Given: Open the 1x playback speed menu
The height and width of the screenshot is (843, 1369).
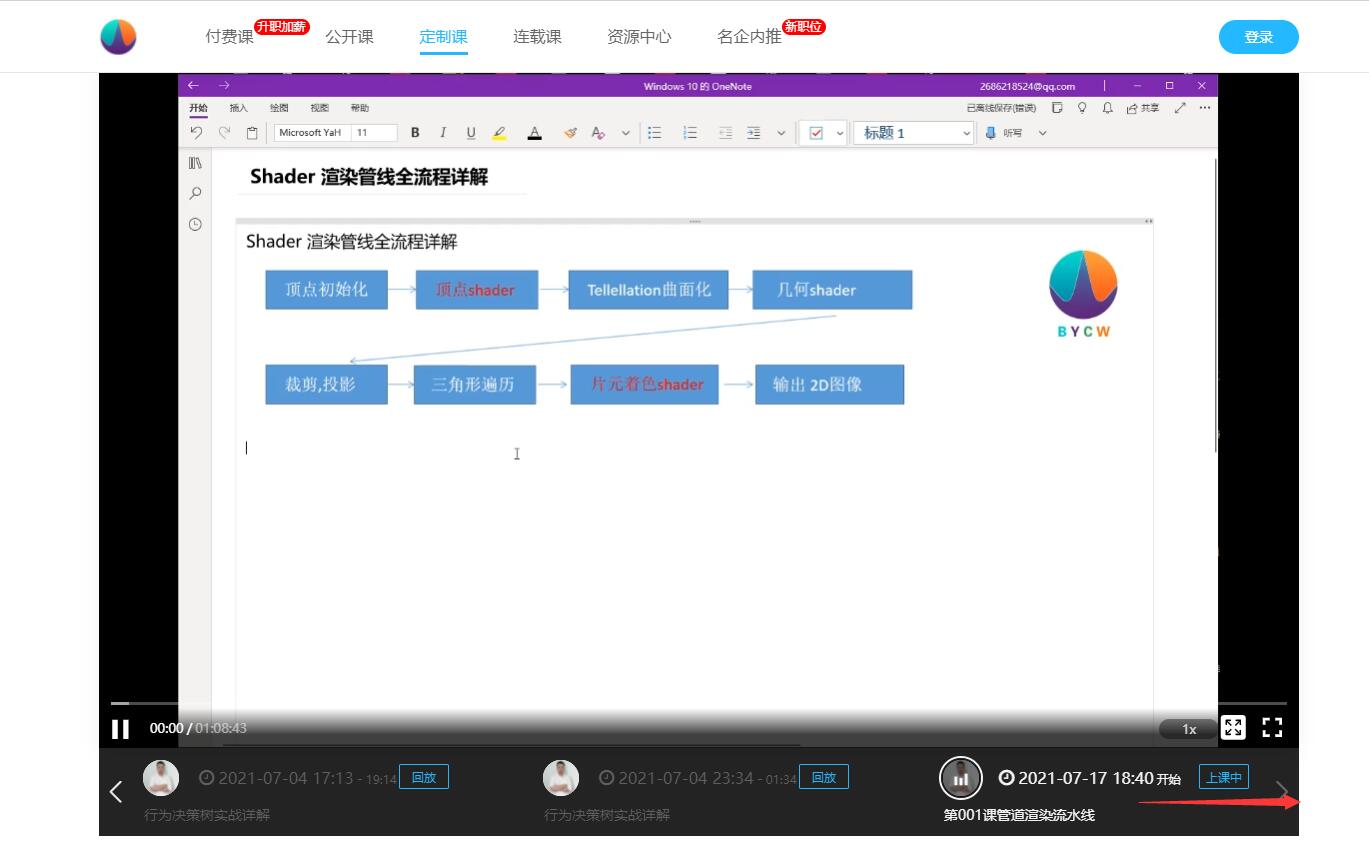Looking at the screenshot, I should (1189, 729).
